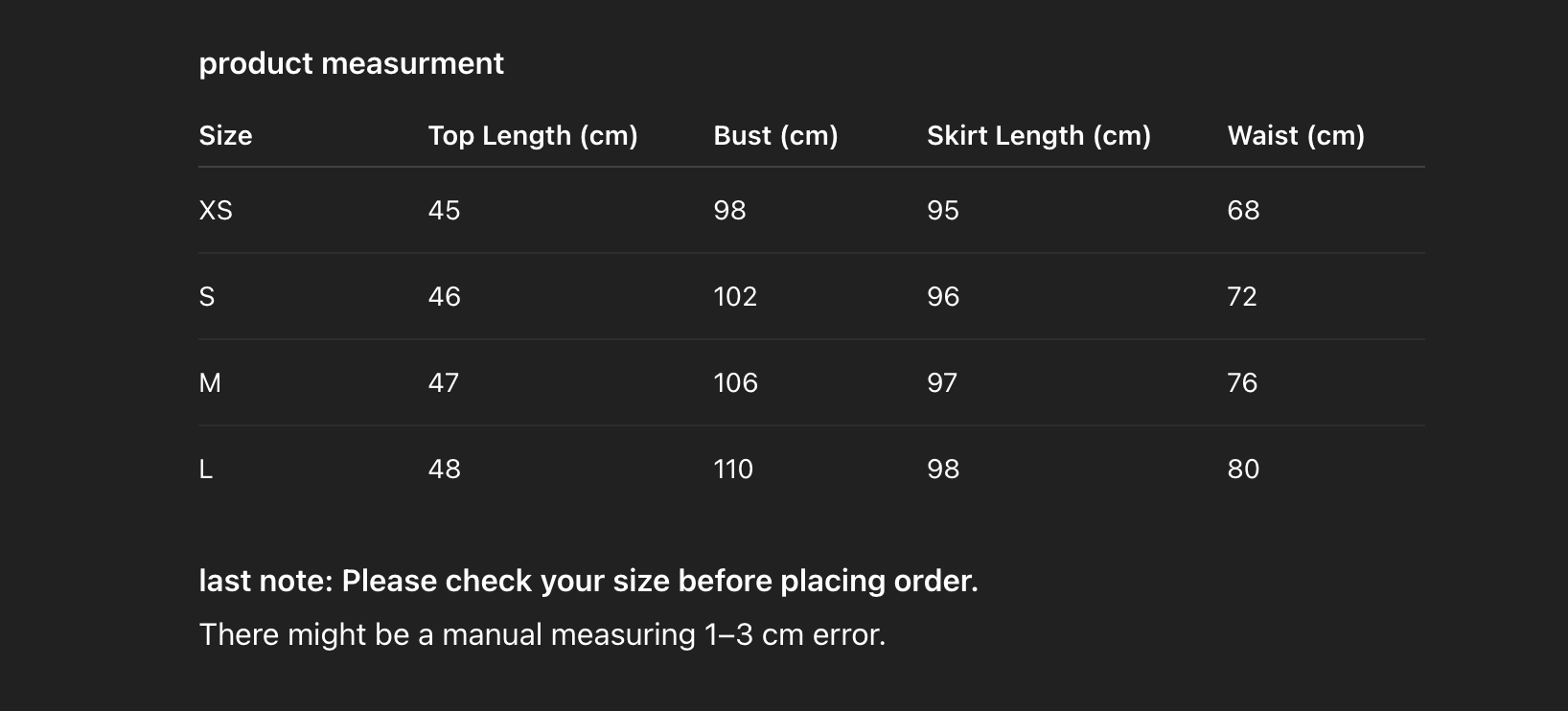1568x711 pixels.
Task: Select the XS size row label
Action: pos(216,211)
